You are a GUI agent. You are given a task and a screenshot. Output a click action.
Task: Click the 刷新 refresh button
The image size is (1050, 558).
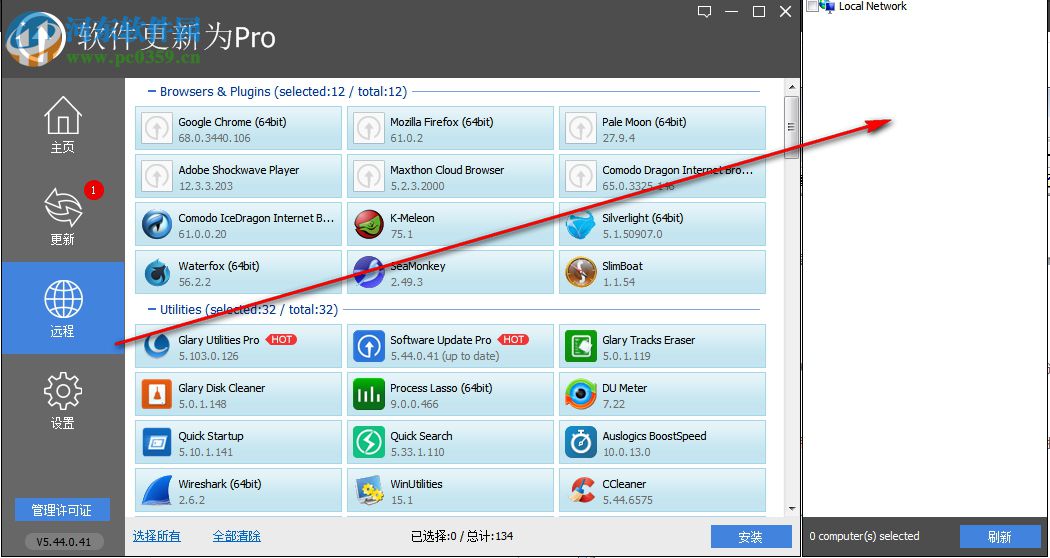(x=999, y=537)
